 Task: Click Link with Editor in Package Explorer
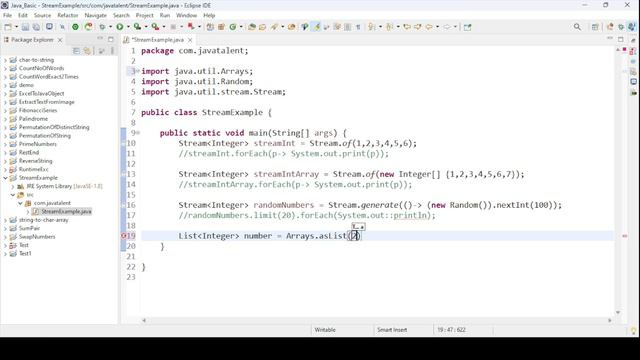87,51
